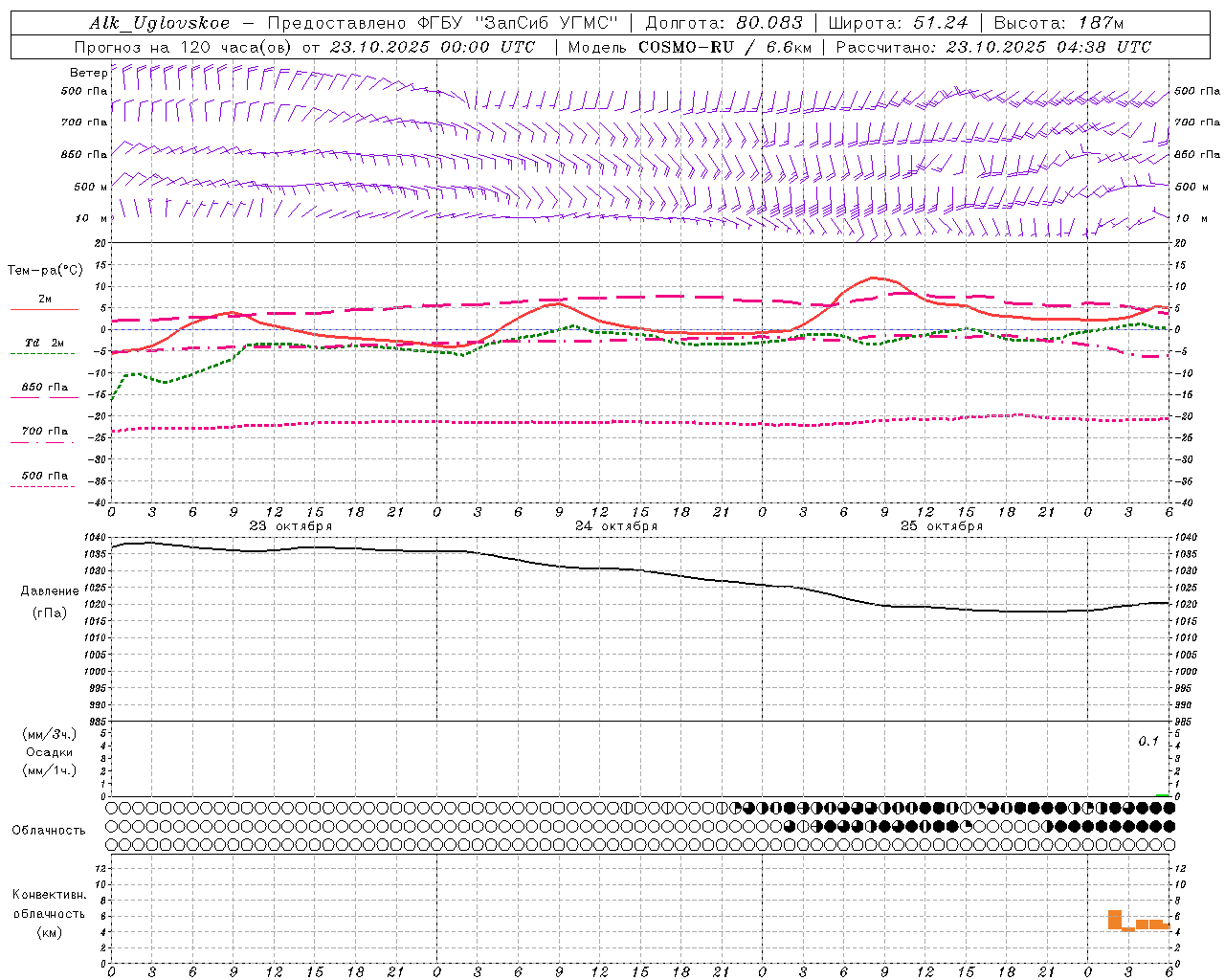This screenshot has height=980, width=1225.
Task: Click the "500 м" label left of wind panel
Action: (91, 188)
